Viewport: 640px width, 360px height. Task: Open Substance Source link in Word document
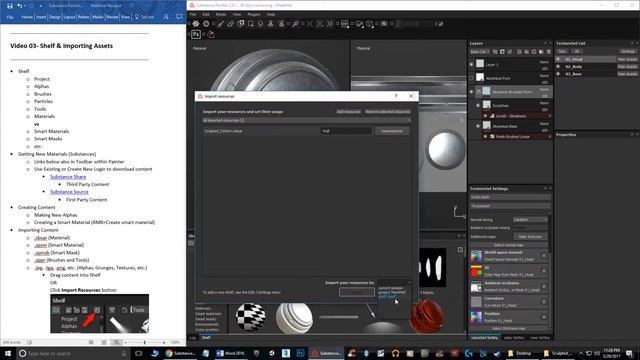coord(69,192)
